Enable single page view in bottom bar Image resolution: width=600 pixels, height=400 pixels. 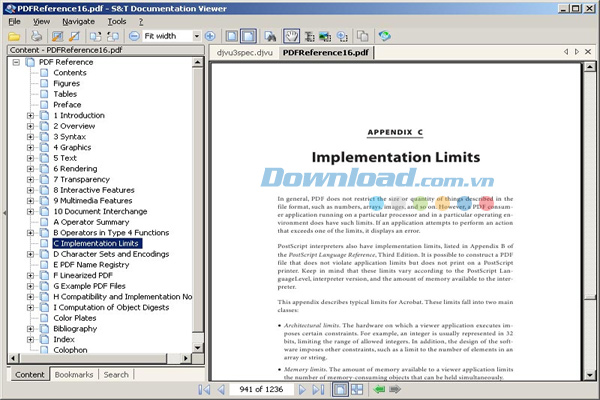340,390
